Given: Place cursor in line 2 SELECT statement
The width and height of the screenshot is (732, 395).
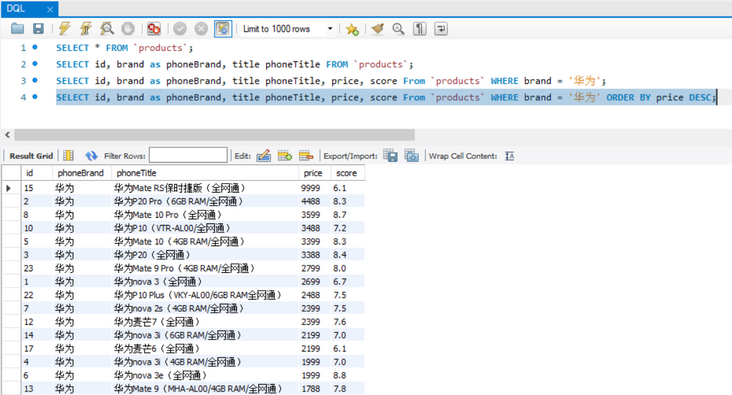Looking at the screenshot, I should [234, 64].
